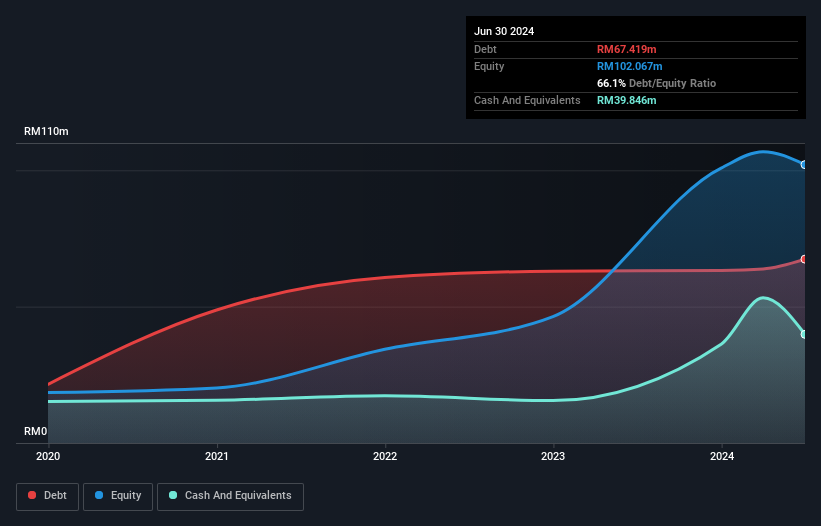821x526 pixels.
Task: Select the 2024 x-axis label
Action: (x=722, y=456)
